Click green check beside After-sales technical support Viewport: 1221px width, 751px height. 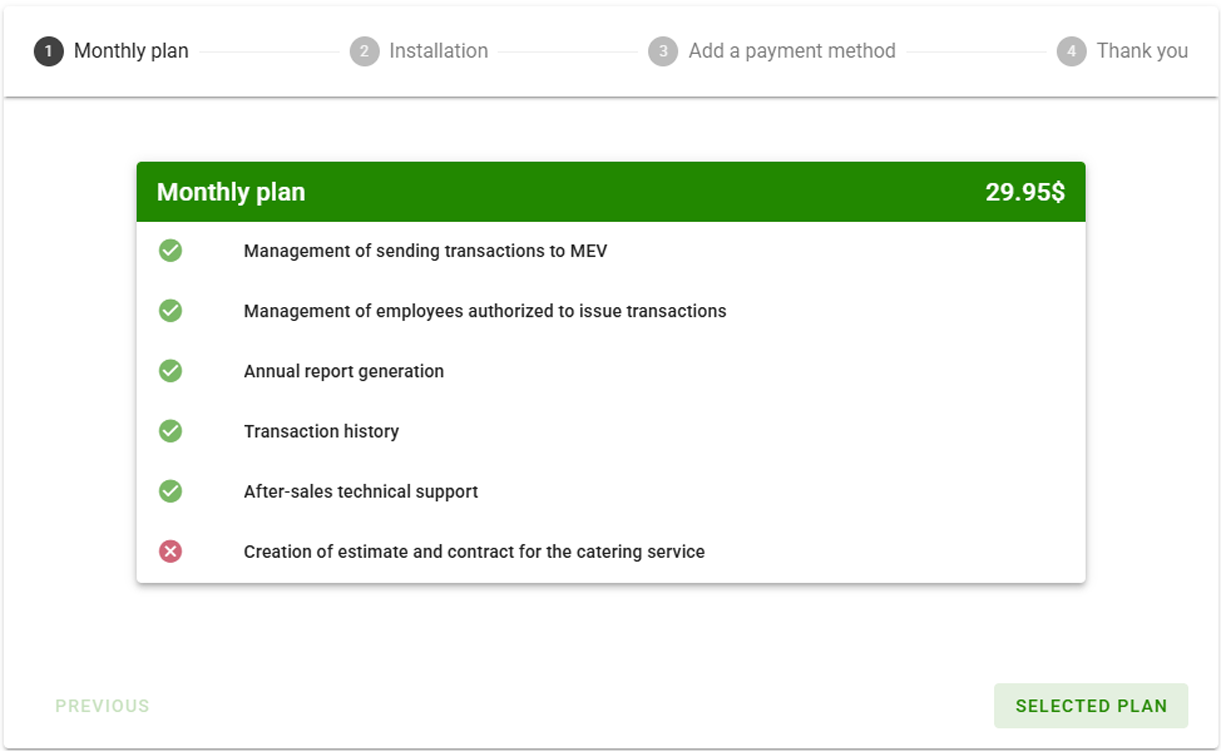(171, 491)
